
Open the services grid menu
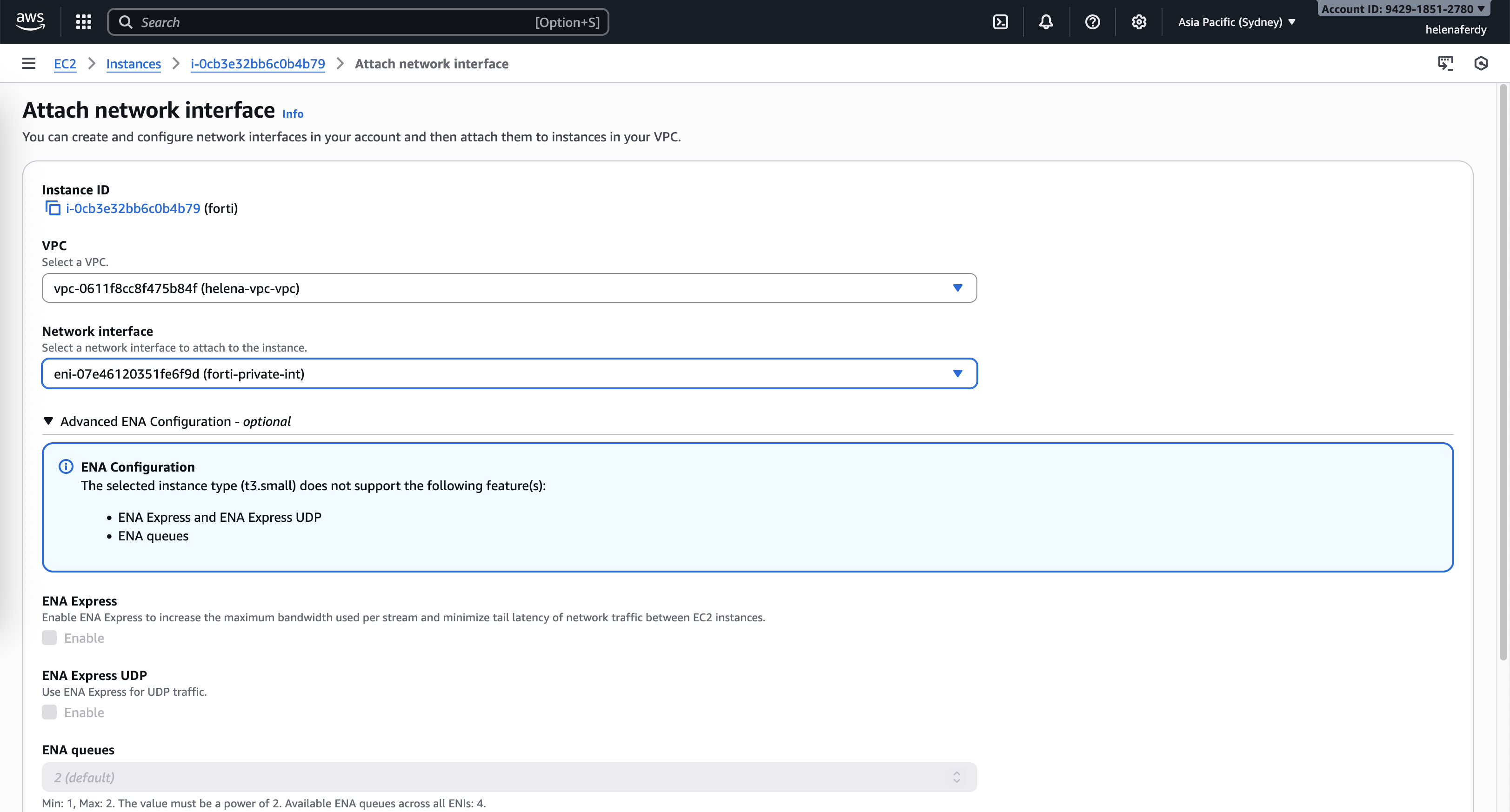[83, 22]
